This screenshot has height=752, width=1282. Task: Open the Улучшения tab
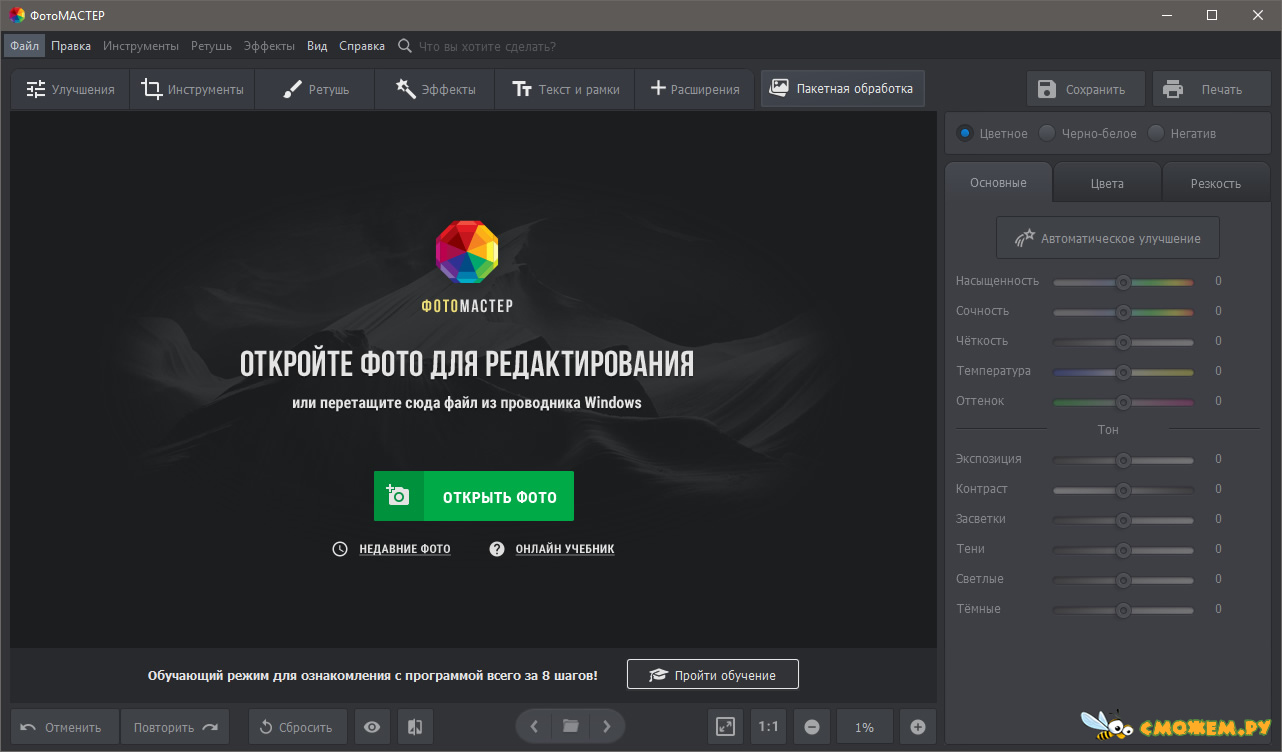70,89
